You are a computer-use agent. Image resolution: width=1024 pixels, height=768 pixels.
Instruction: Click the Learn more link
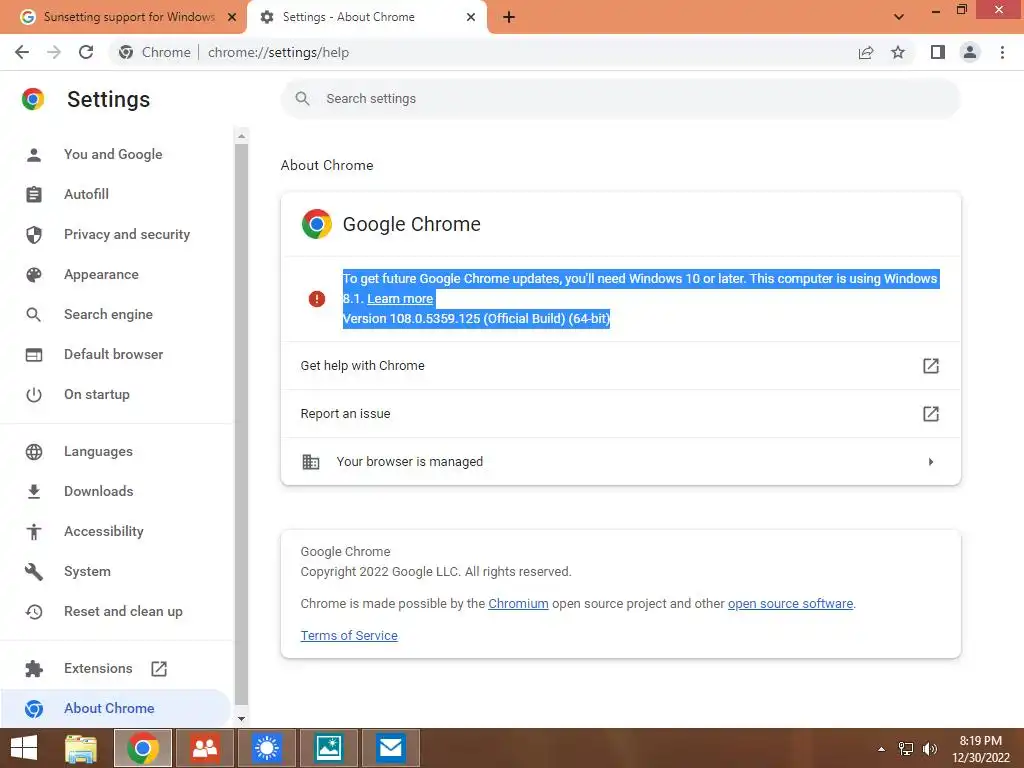[x=400, y=298]
